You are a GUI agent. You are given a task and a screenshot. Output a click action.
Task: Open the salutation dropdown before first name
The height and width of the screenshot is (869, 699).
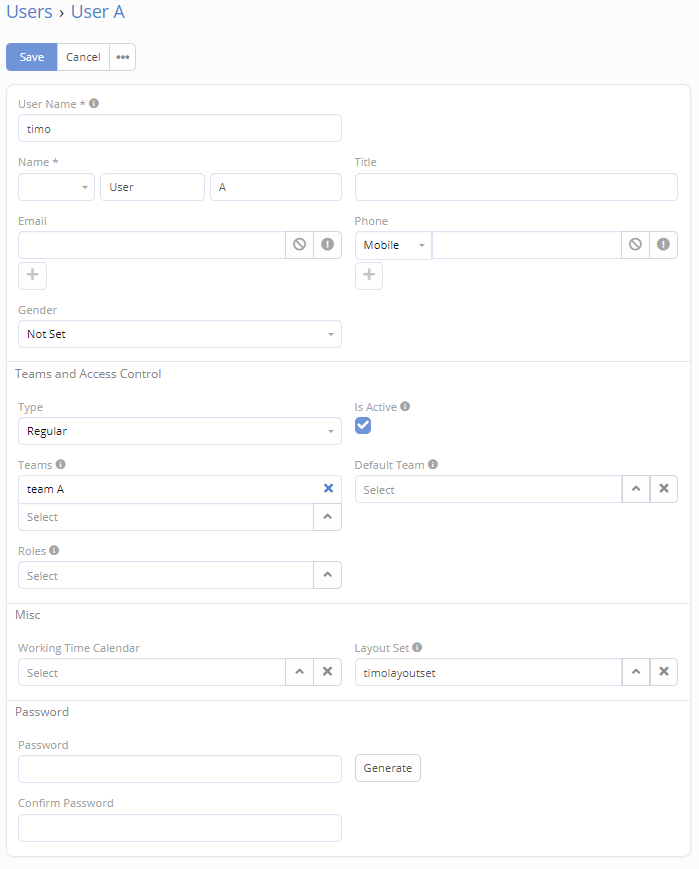(x=57, y=187)
